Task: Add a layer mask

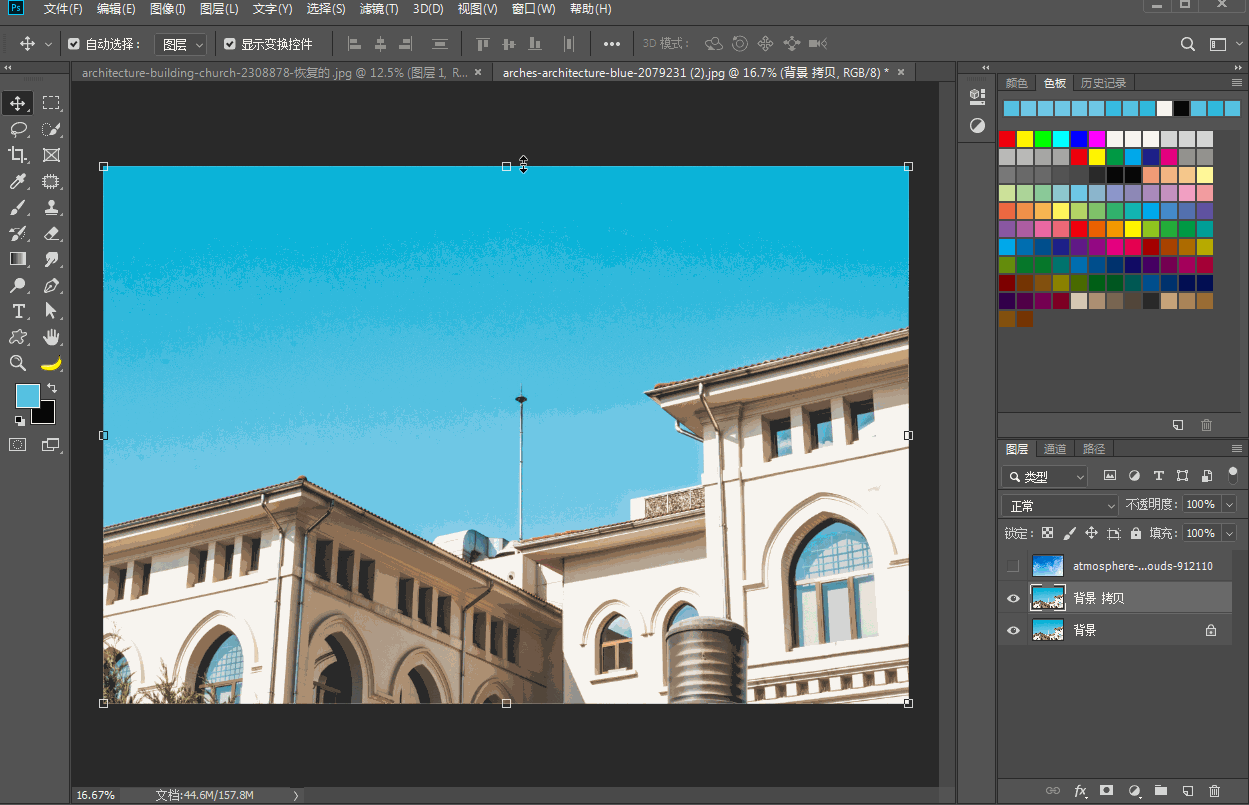Action: [x=1106, y=790]
